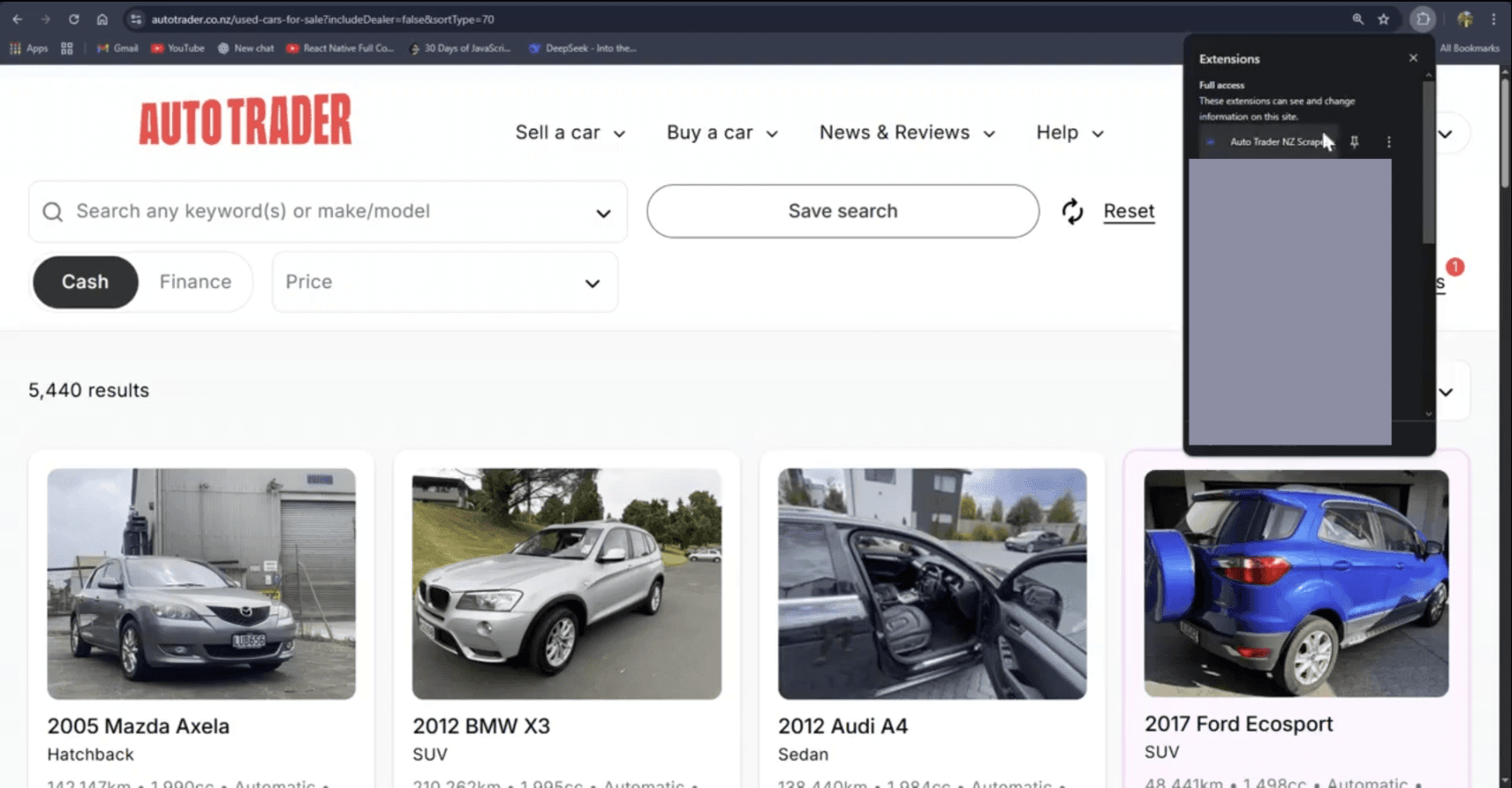
Task: Open the All Bookmarks folder
Action: click(1469, 48)
